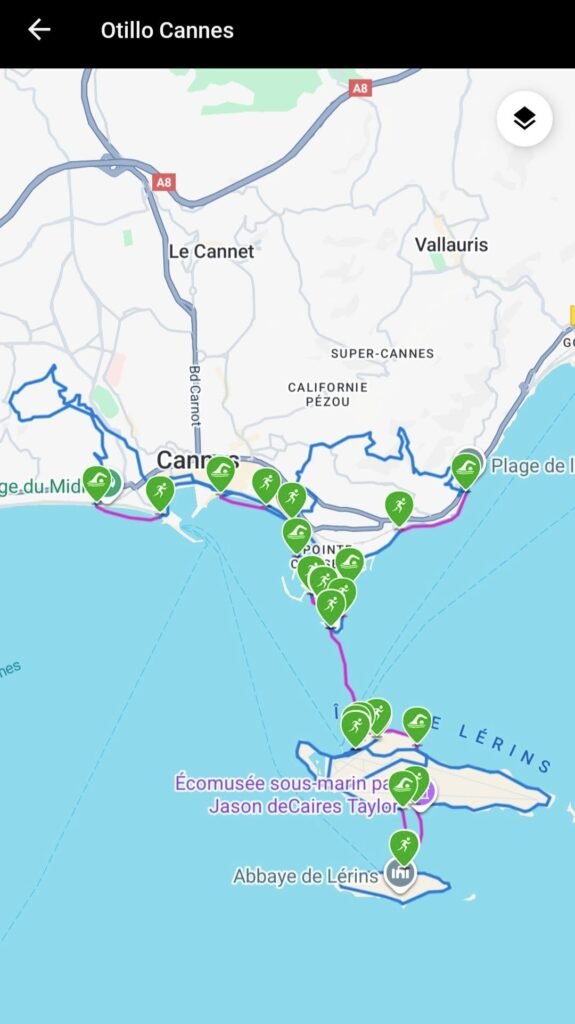Tap swim marker beside ÎLES DE LÉRINS text
Screen dimensions: 575x1024
click(x=417, y=724)
